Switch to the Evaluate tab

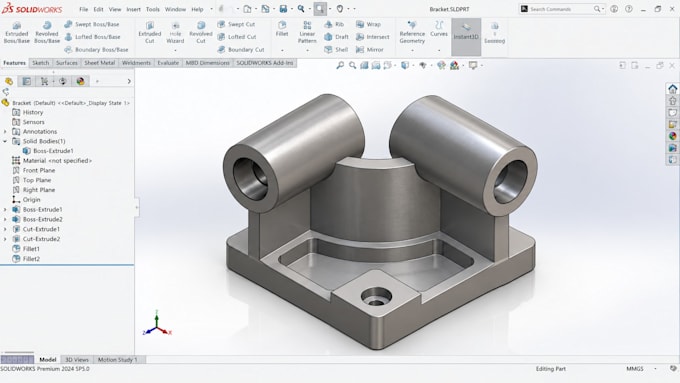tap(168, 63)
